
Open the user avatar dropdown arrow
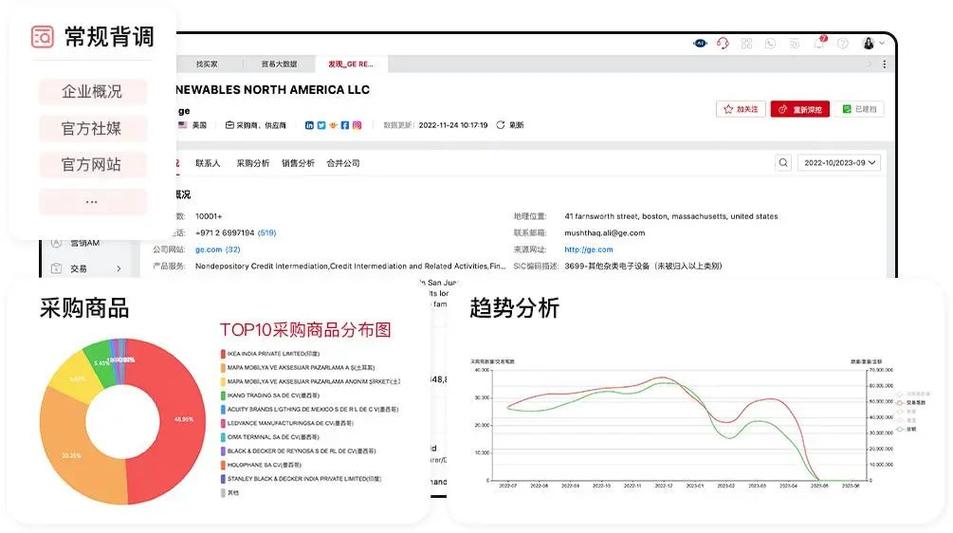point(881,43)
